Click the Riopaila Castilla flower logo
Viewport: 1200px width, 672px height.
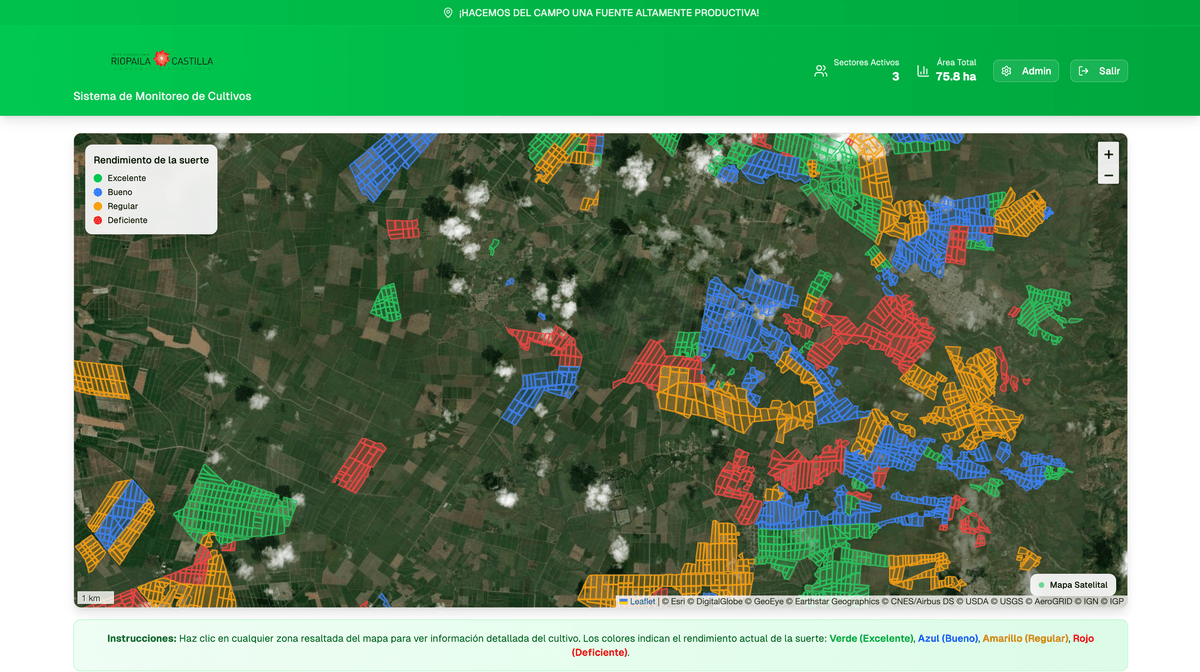pos(161,59)
